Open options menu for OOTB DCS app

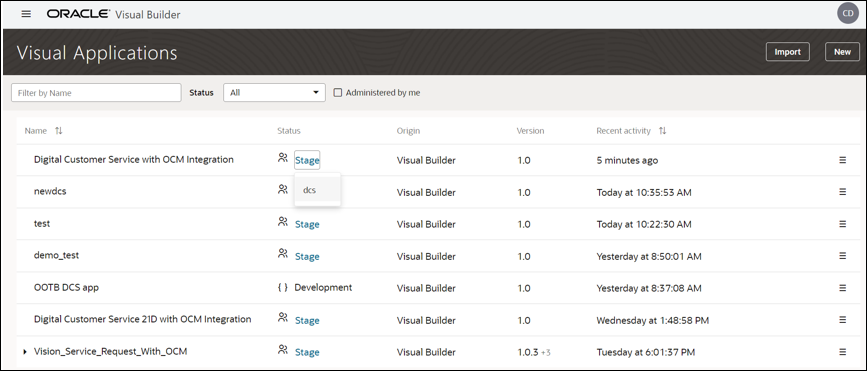click(x=843, y=288)
